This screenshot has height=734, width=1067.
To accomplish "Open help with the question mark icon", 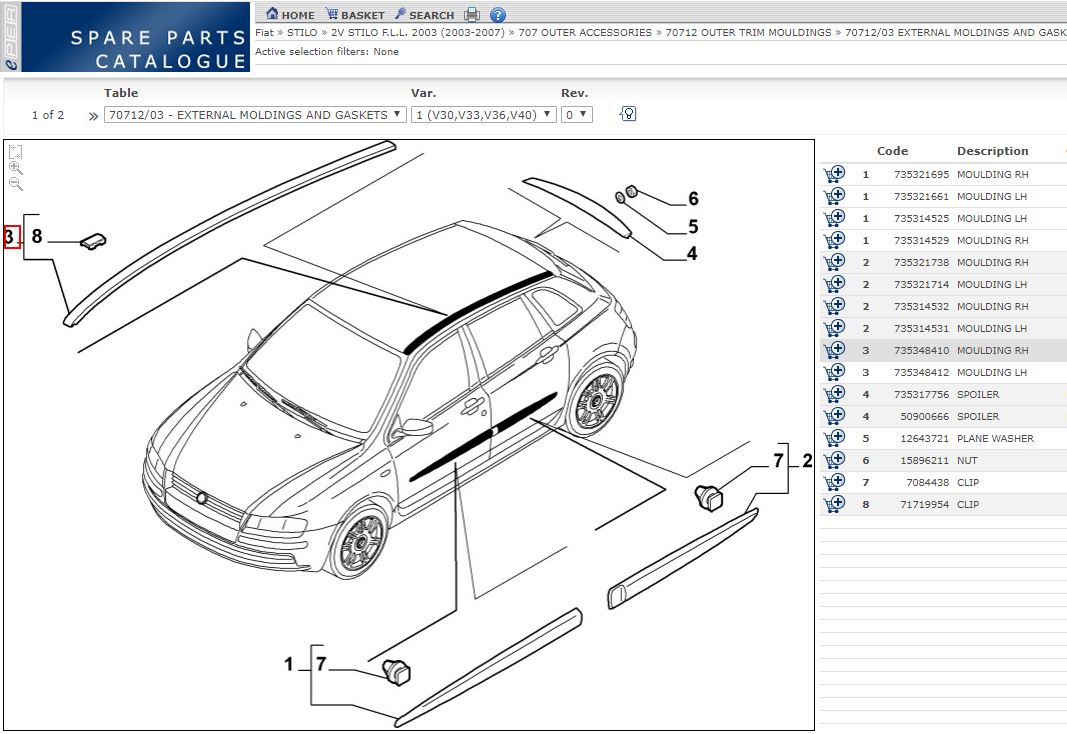I will (x=498, y=14).
